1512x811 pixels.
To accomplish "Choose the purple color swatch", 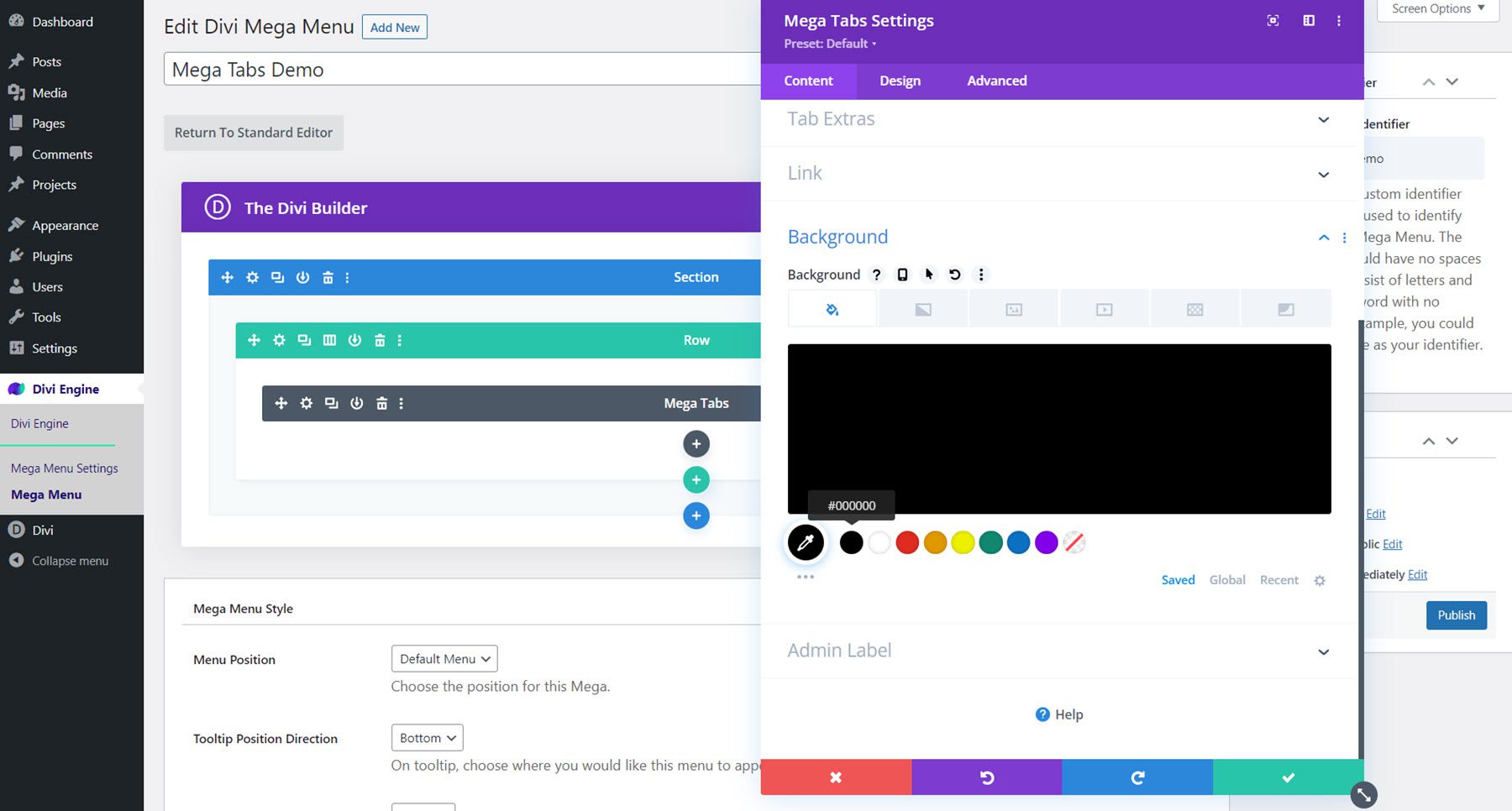I will [x=1047, y=542].
